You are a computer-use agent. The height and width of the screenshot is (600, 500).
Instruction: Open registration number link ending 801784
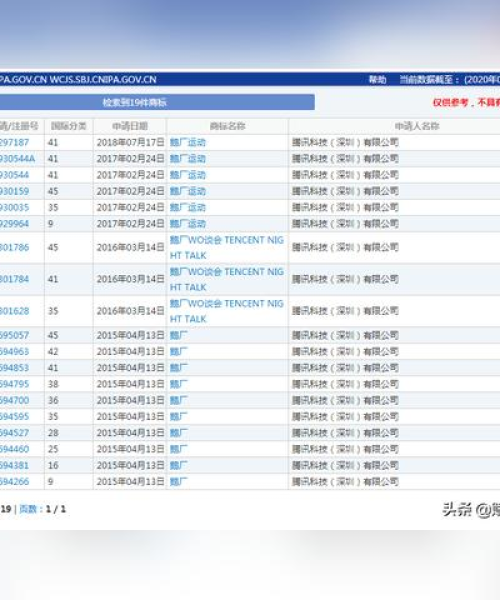(14, 279)
